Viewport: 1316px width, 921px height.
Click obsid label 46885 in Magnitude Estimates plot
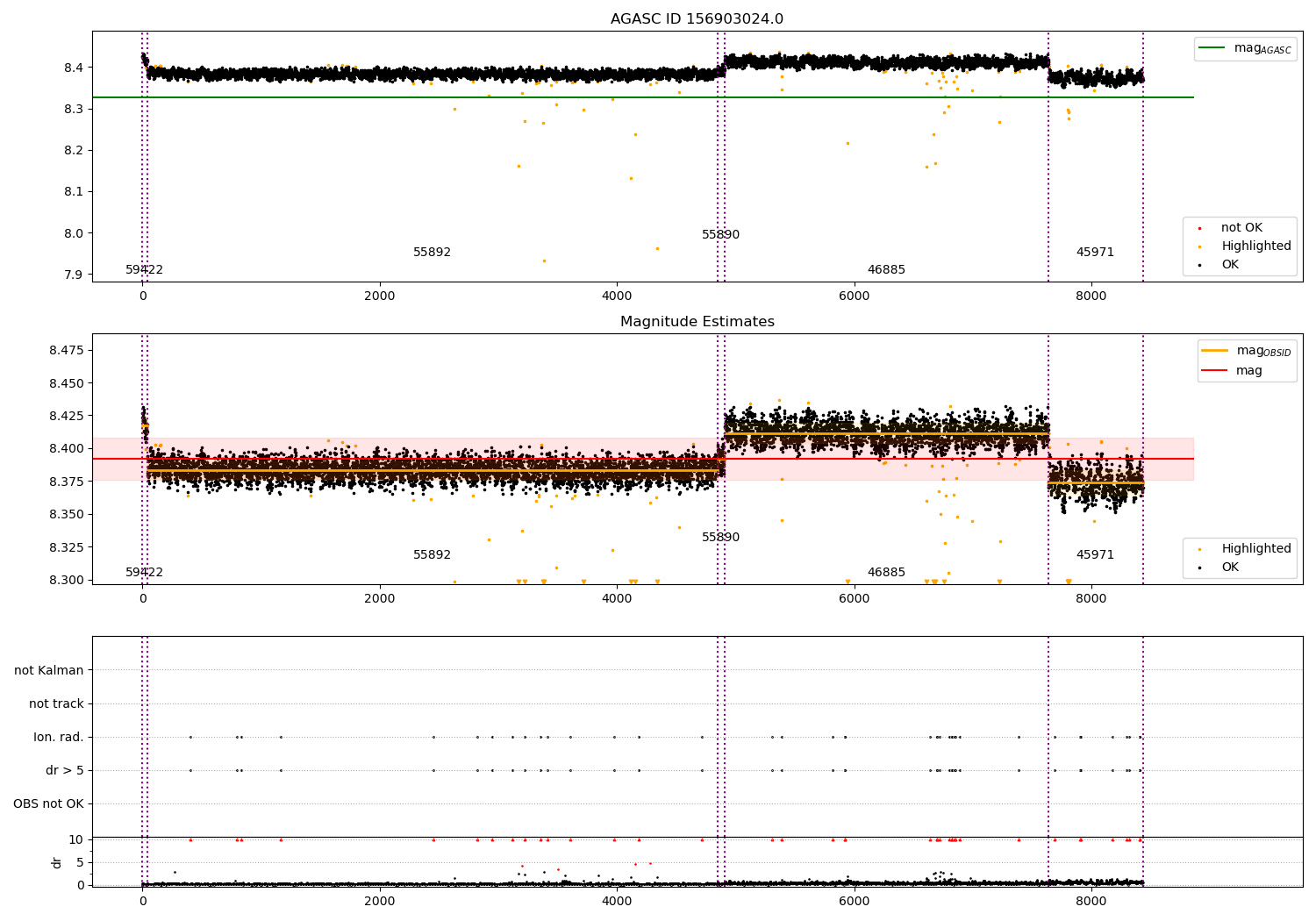pyautogui.click(x=886, y=573)
